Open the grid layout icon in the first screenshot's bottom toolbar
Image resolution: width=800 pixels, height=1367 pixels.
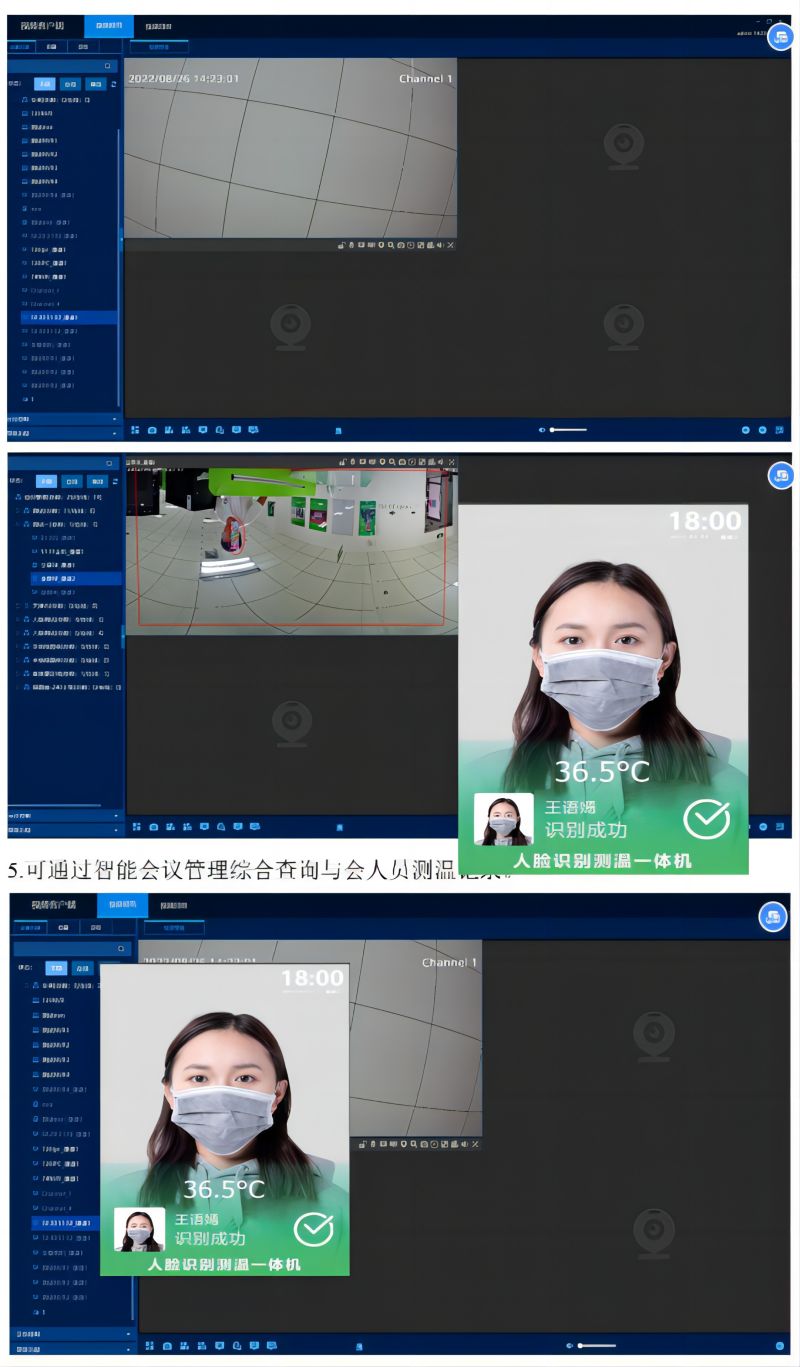(135, 430)
